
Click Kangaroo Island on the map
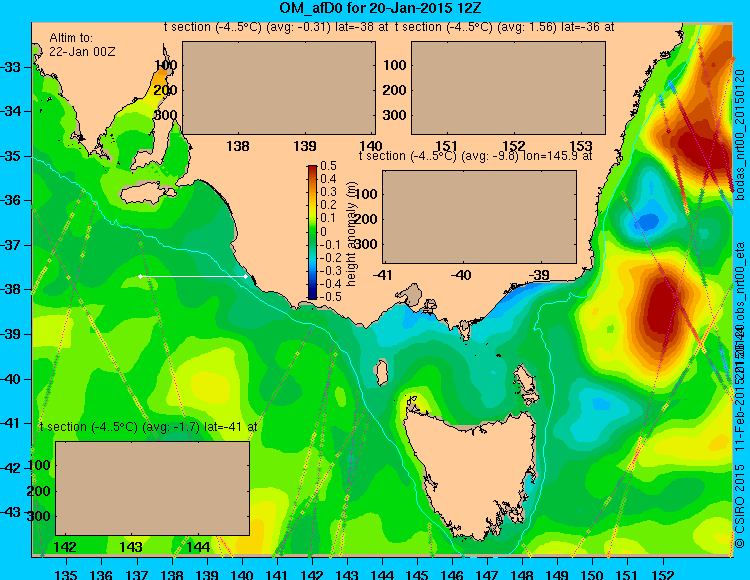147,195
